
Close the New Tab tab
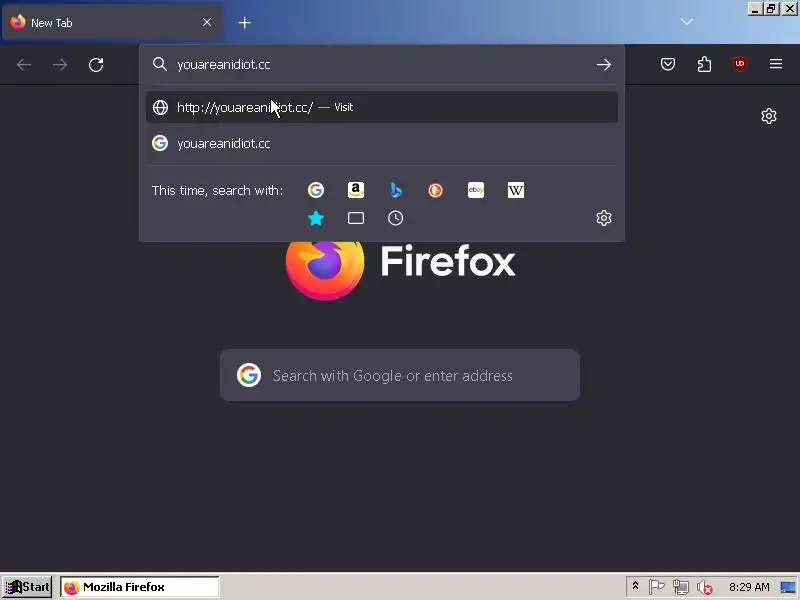207,22
